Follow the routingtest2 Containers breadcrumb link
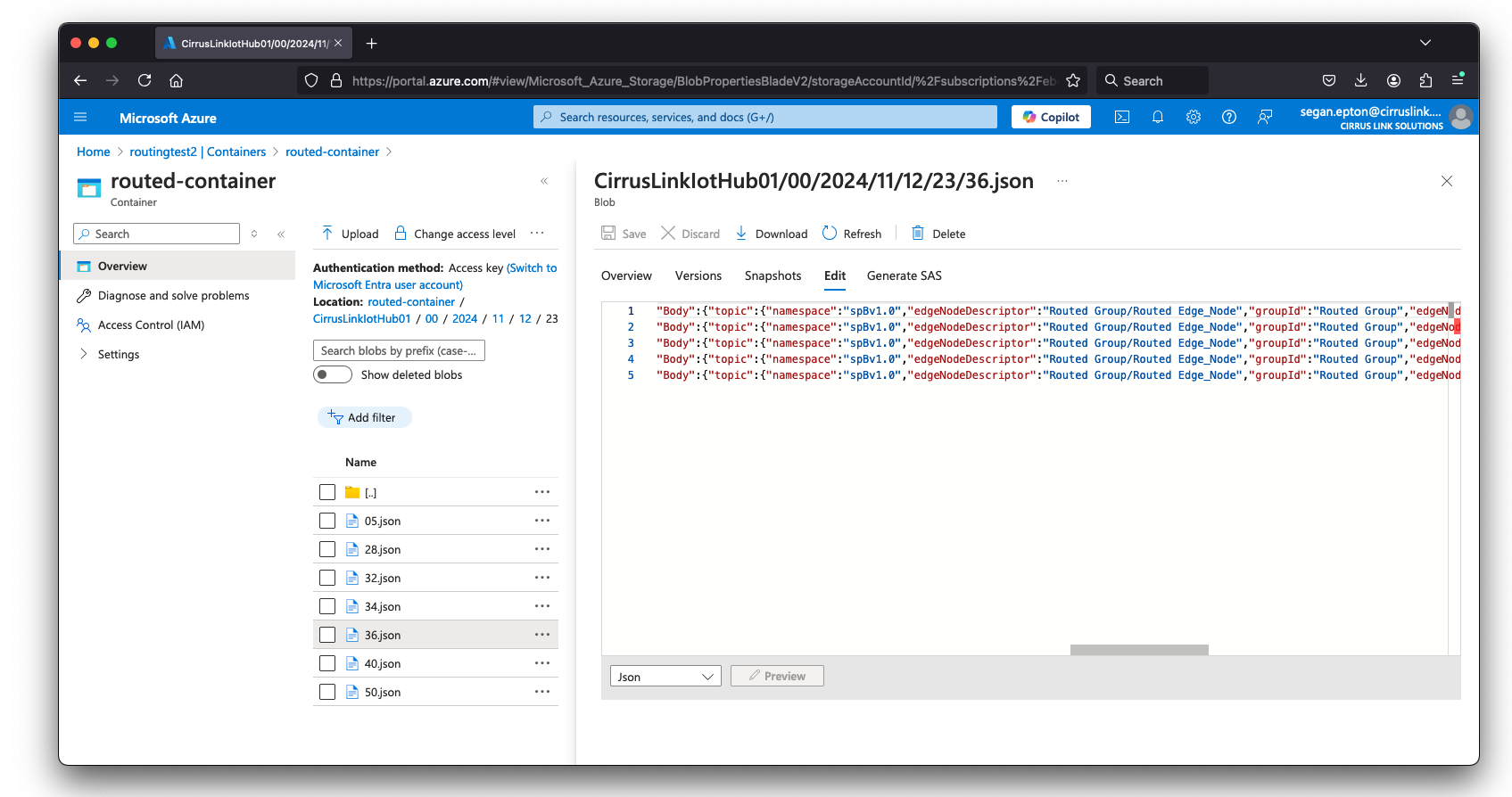Viewport: 1512px width, 797px height. 197,152
